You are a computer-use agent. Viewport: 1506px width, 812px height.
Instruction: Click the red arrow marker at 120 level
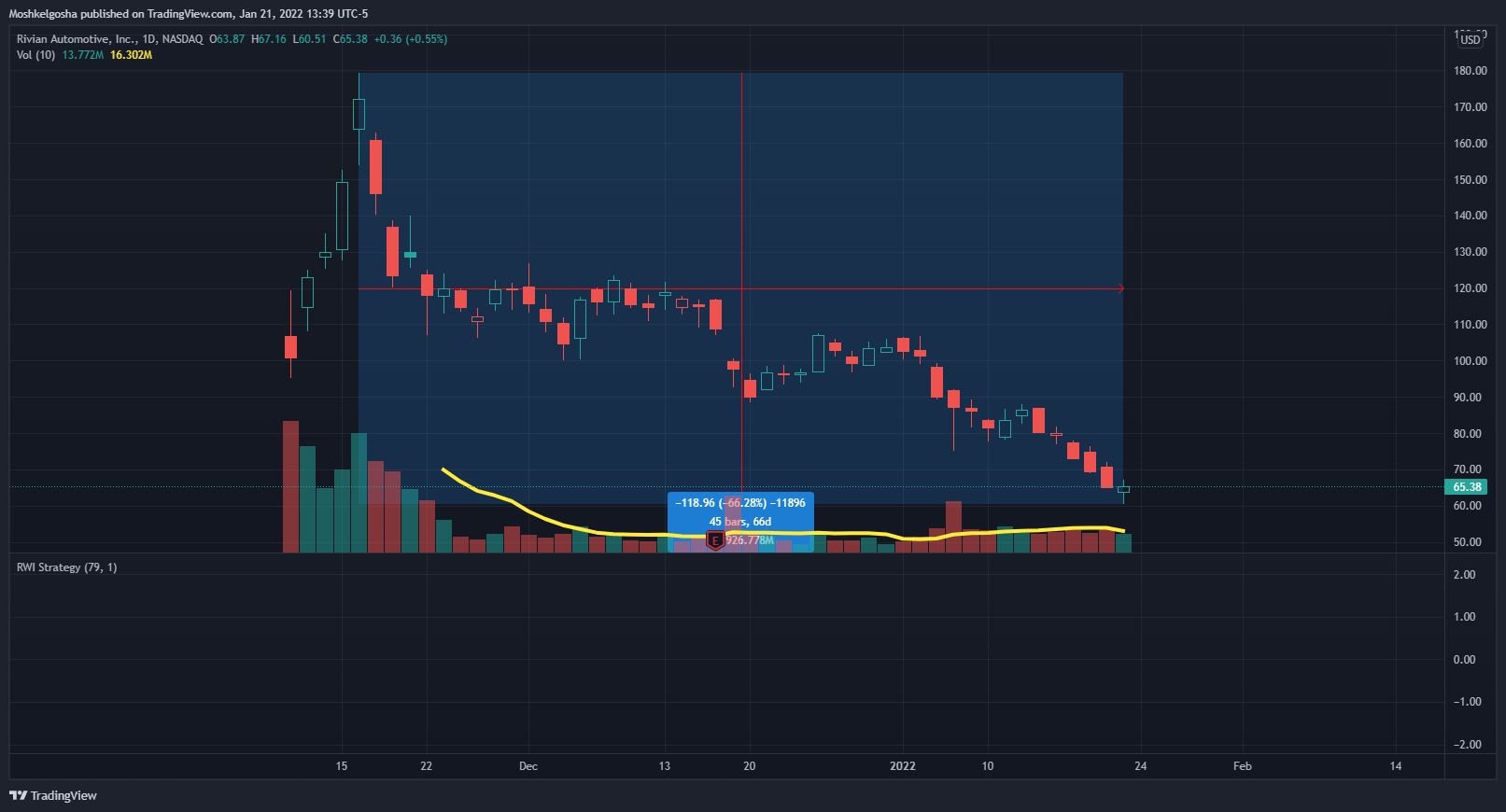pyautogui.click(x=1120, y=288)
